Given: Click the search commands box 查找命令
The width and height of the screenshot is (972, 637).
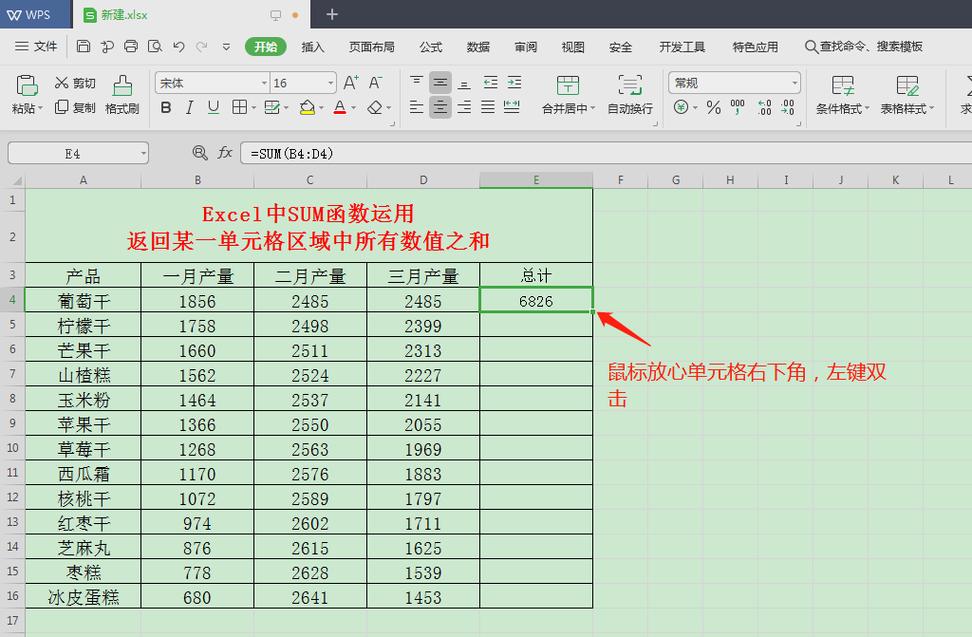Looking at the screenshot, I should 864,46.
